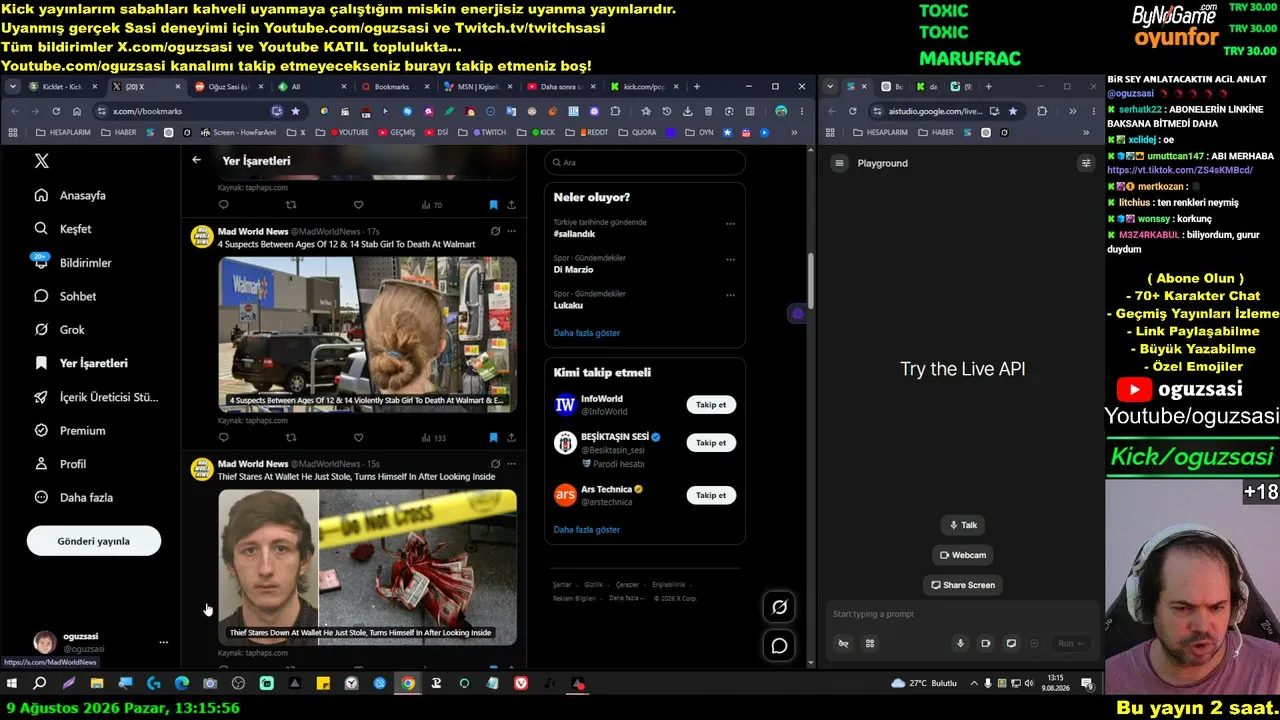Open Daha fazla menu in X sidebar

click(73, 498)
